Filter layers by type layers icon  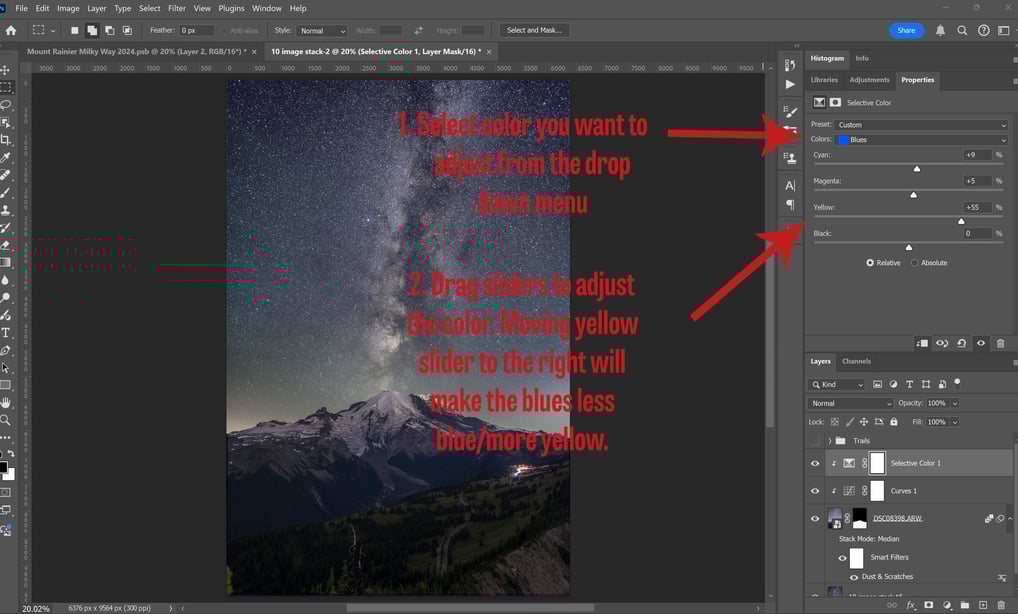pos(910,384)
